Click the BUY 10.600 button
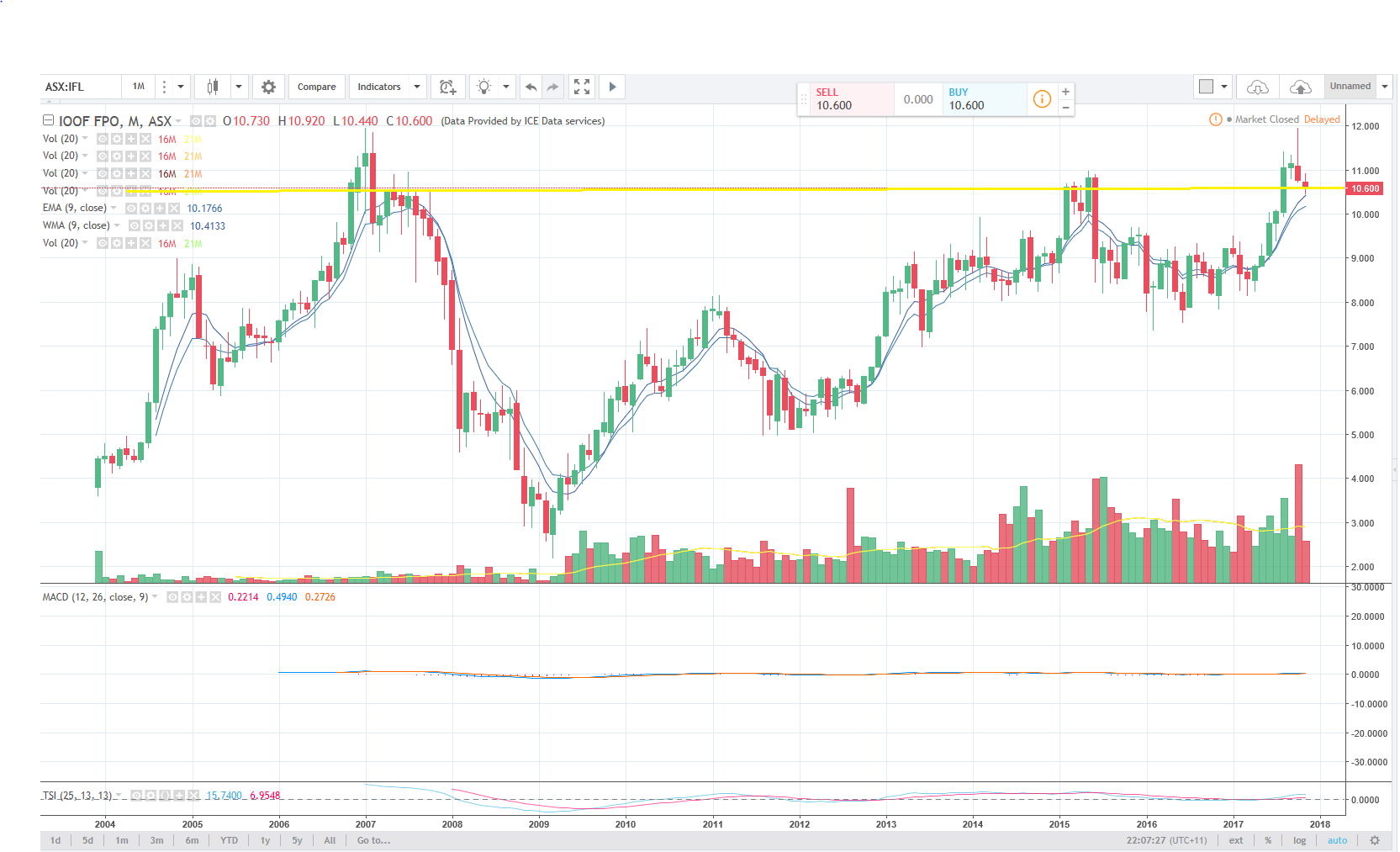Viewport: 1400px width, 852px height. pos(985,99)
